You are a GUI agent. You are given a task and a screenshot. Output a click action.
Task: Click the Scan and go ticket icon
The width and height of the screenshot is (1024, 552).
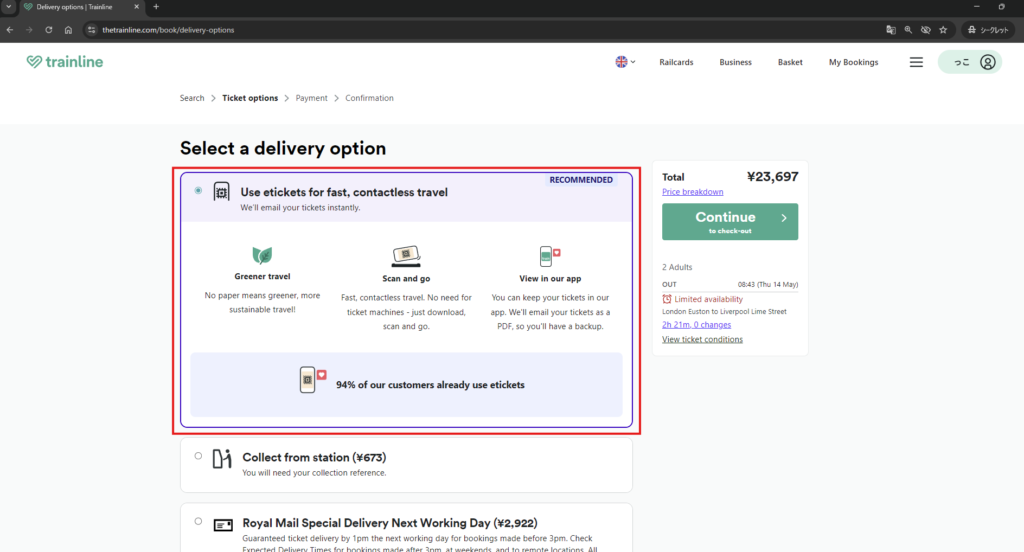[405, 256]
